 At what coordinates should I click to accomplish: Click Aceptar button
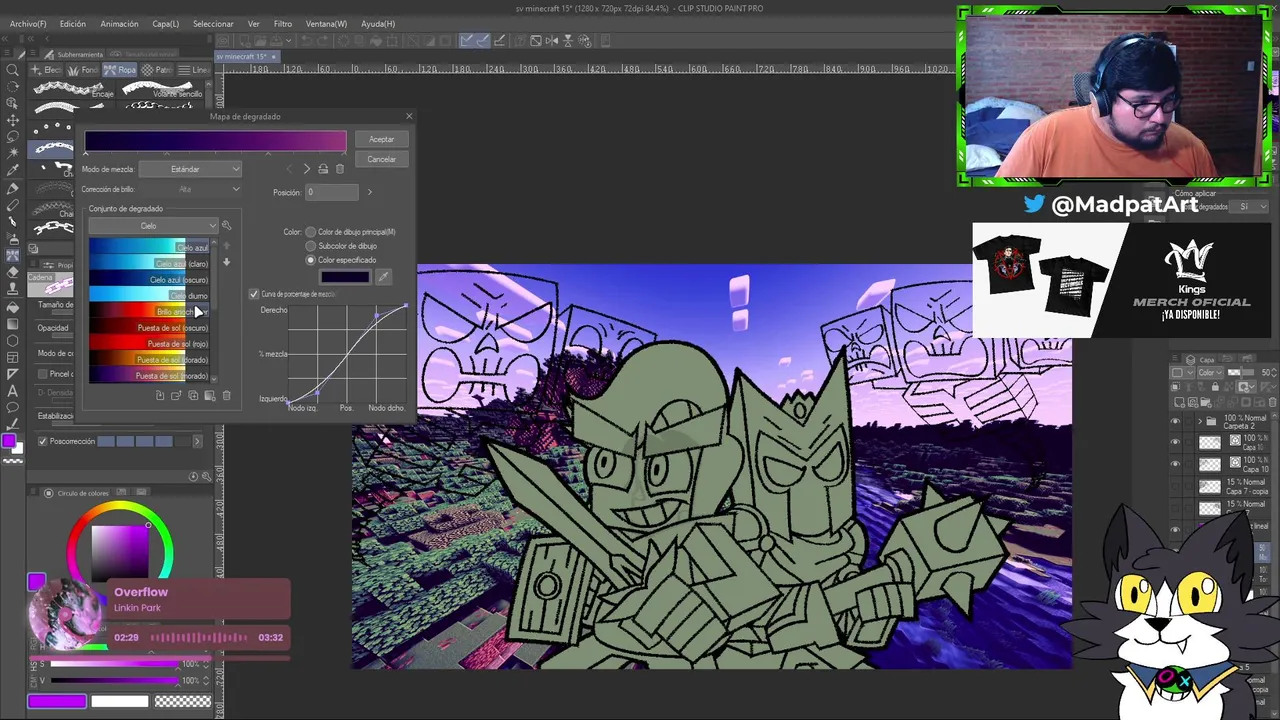tap(381, 140)
